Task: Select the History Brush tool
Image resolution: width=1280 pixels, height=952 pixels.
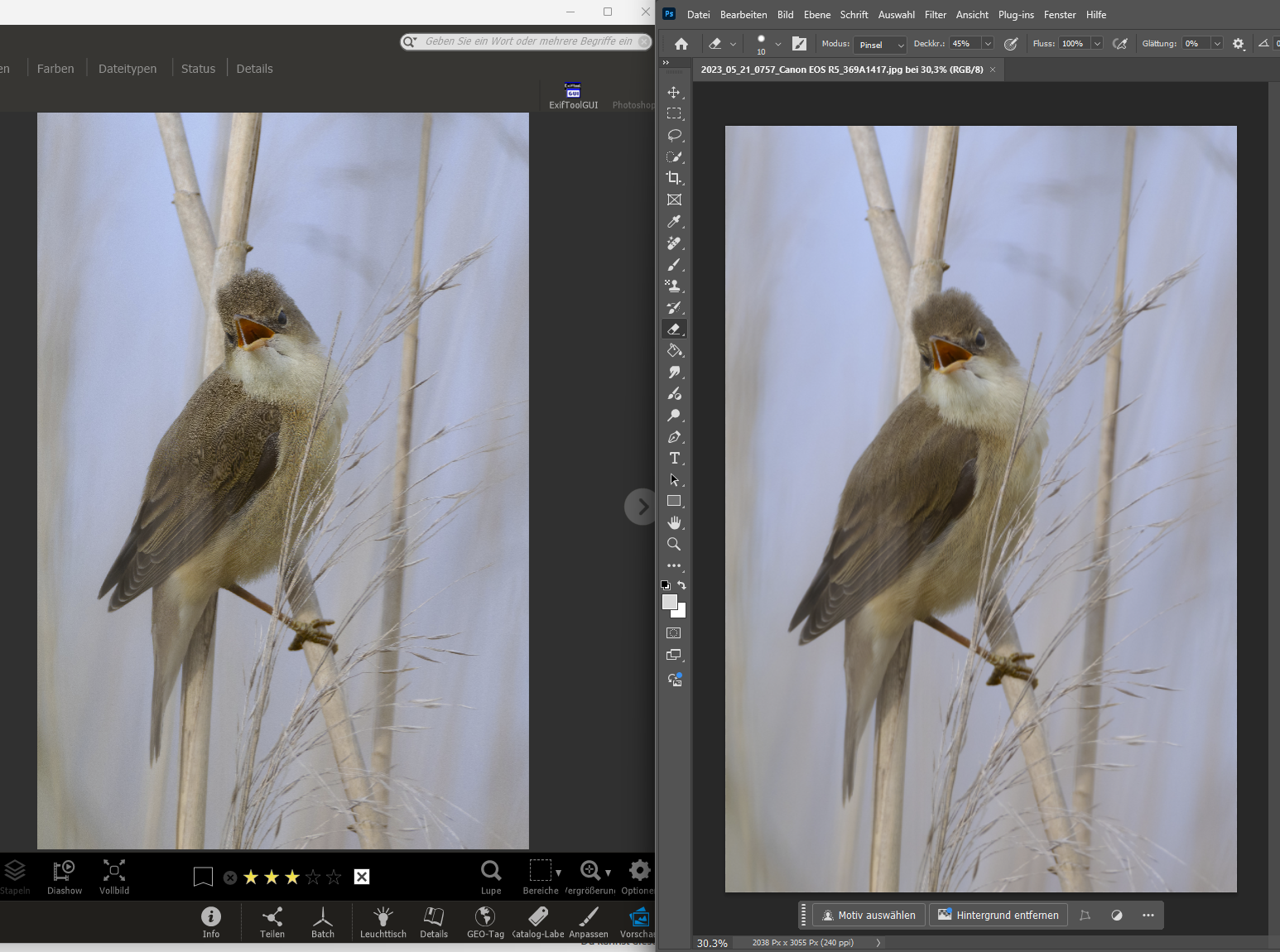Action: (x=674, y=307)
